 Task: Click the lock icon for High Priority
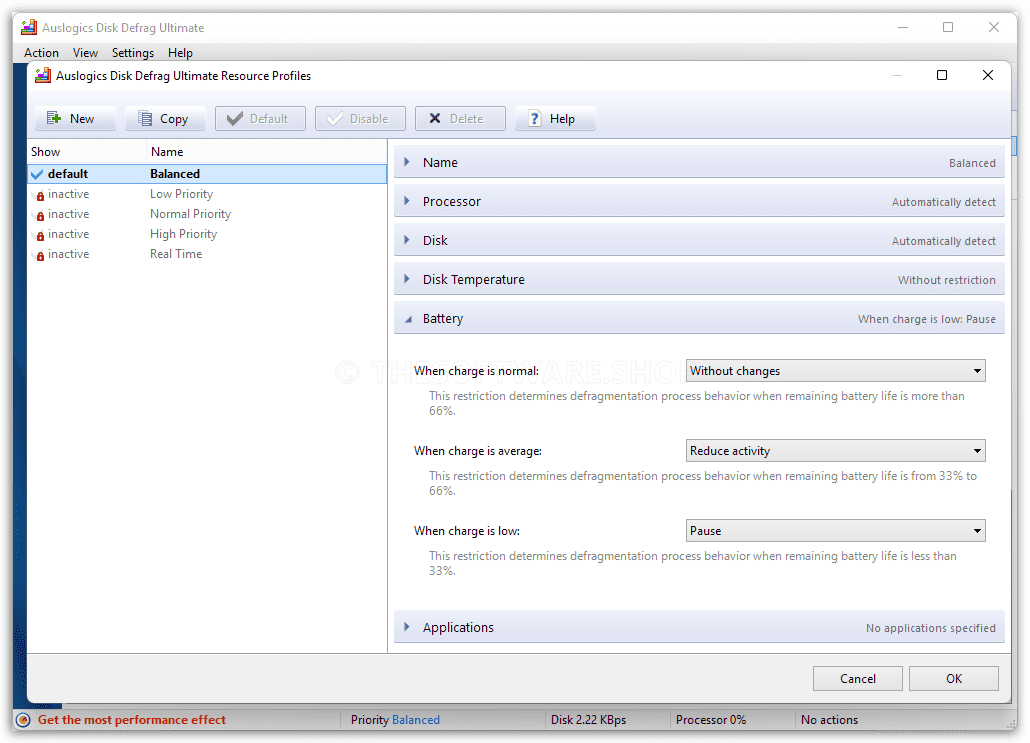click(x=40, y=235)
